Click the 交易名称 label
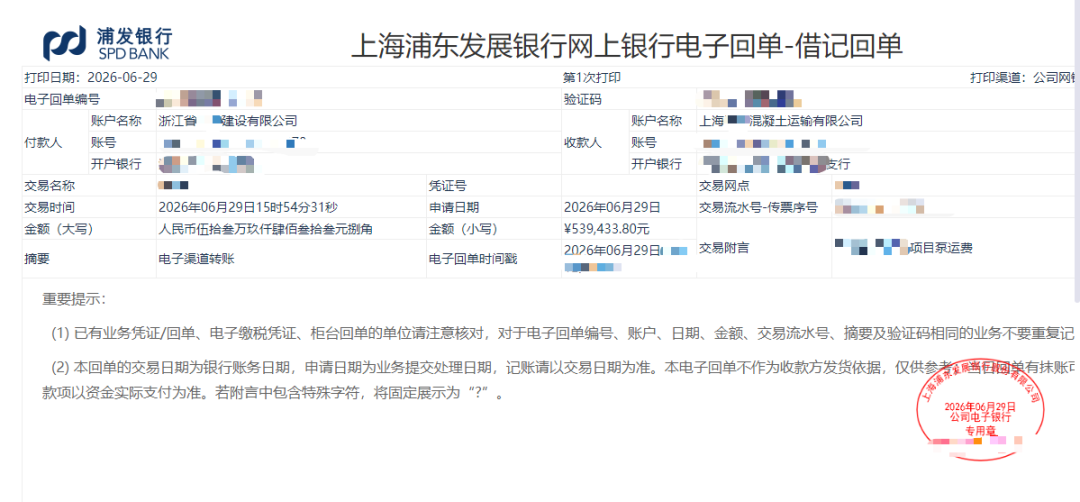The width and height of the screenshot is (1080, 502). 50,186
